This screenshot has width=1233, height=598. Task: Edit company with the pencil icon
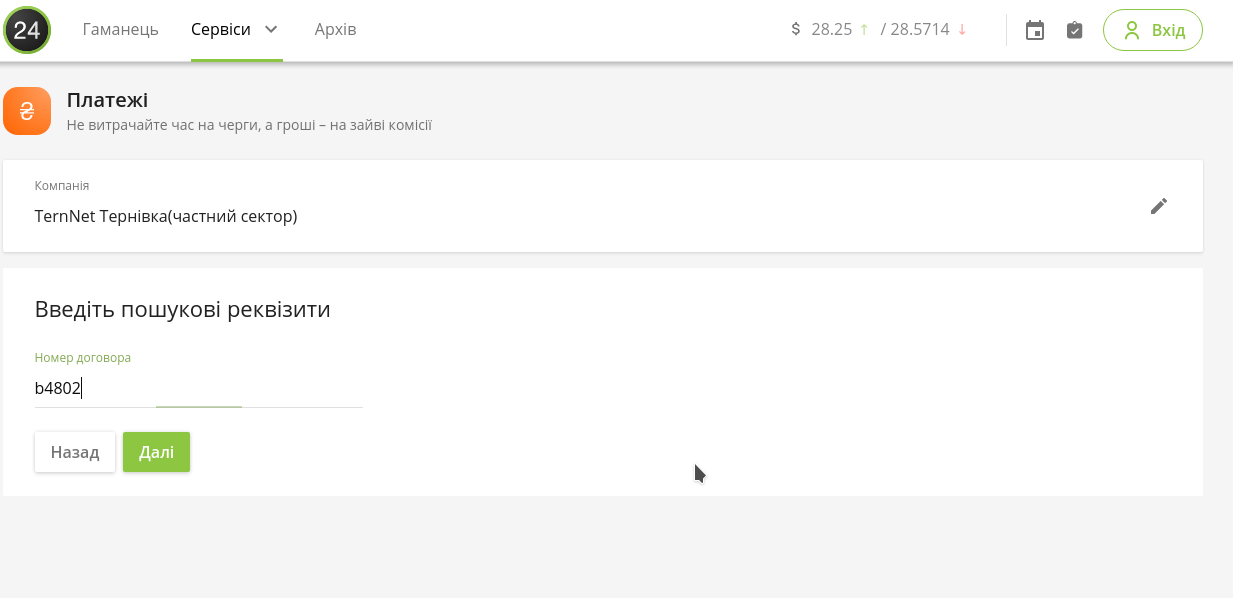(x=1159, y=206)
